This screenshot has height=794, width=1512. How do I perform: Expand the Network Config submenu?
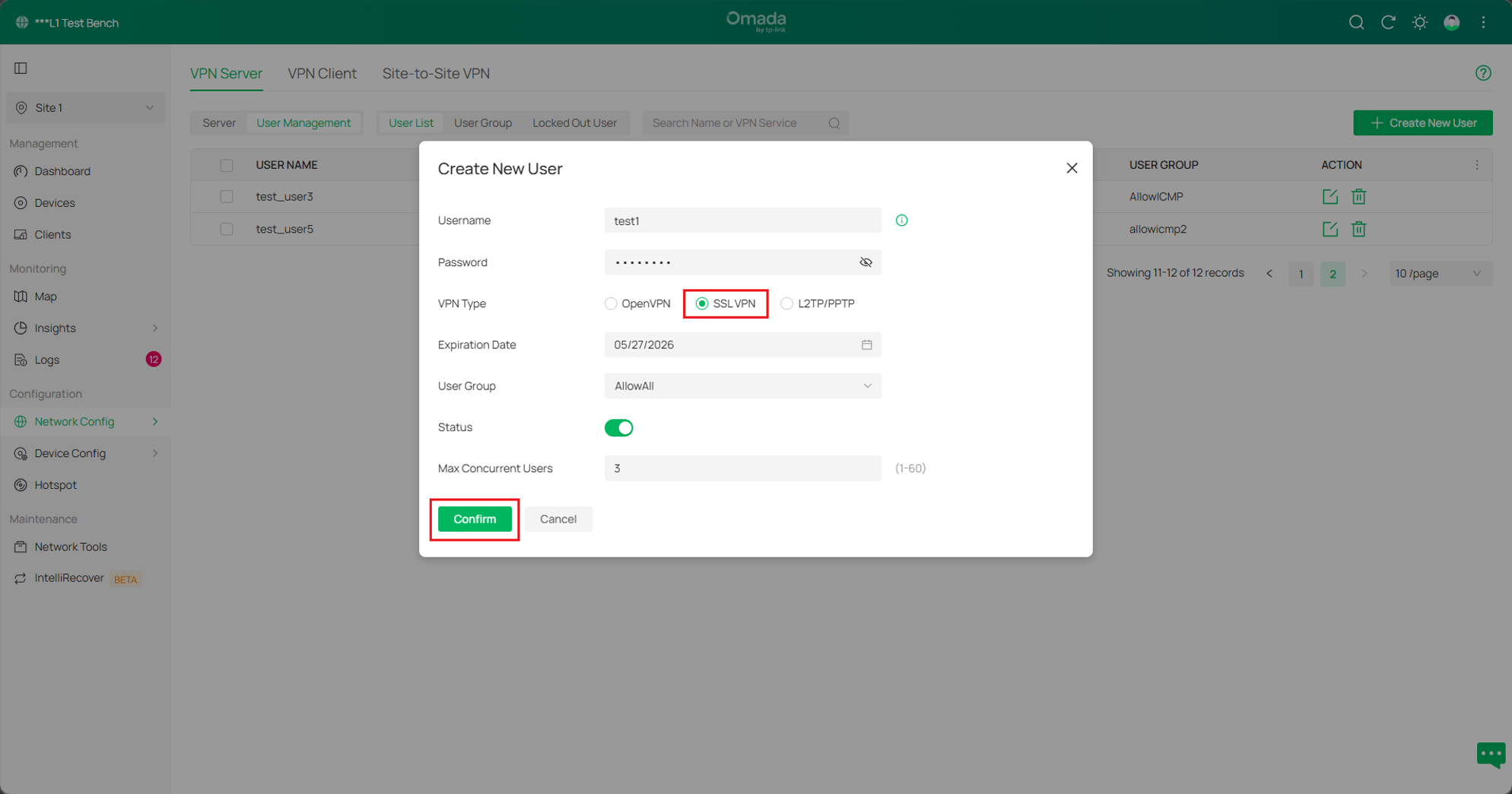(155, 421)
